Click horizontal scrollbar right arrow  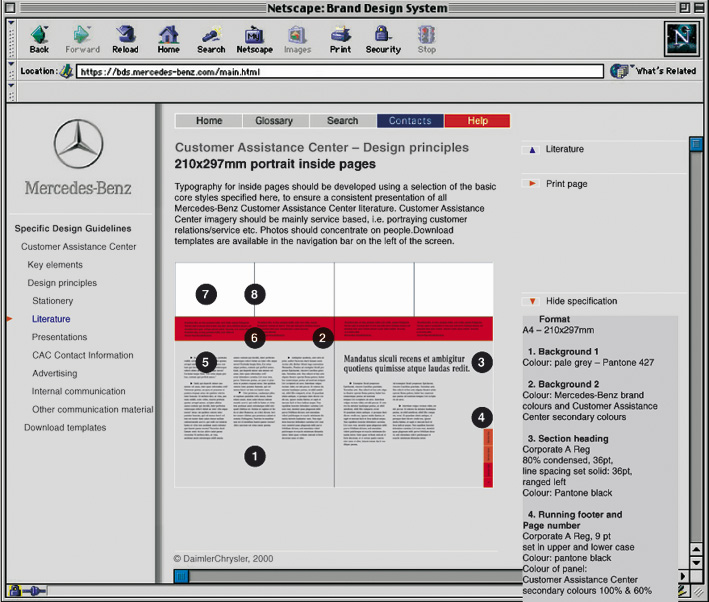tap(683, 576)
